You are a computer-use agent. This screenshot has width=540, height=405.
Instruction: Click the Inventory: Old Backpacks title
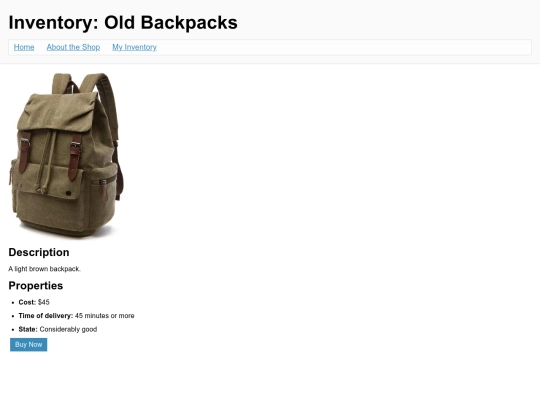click(123, 23)
